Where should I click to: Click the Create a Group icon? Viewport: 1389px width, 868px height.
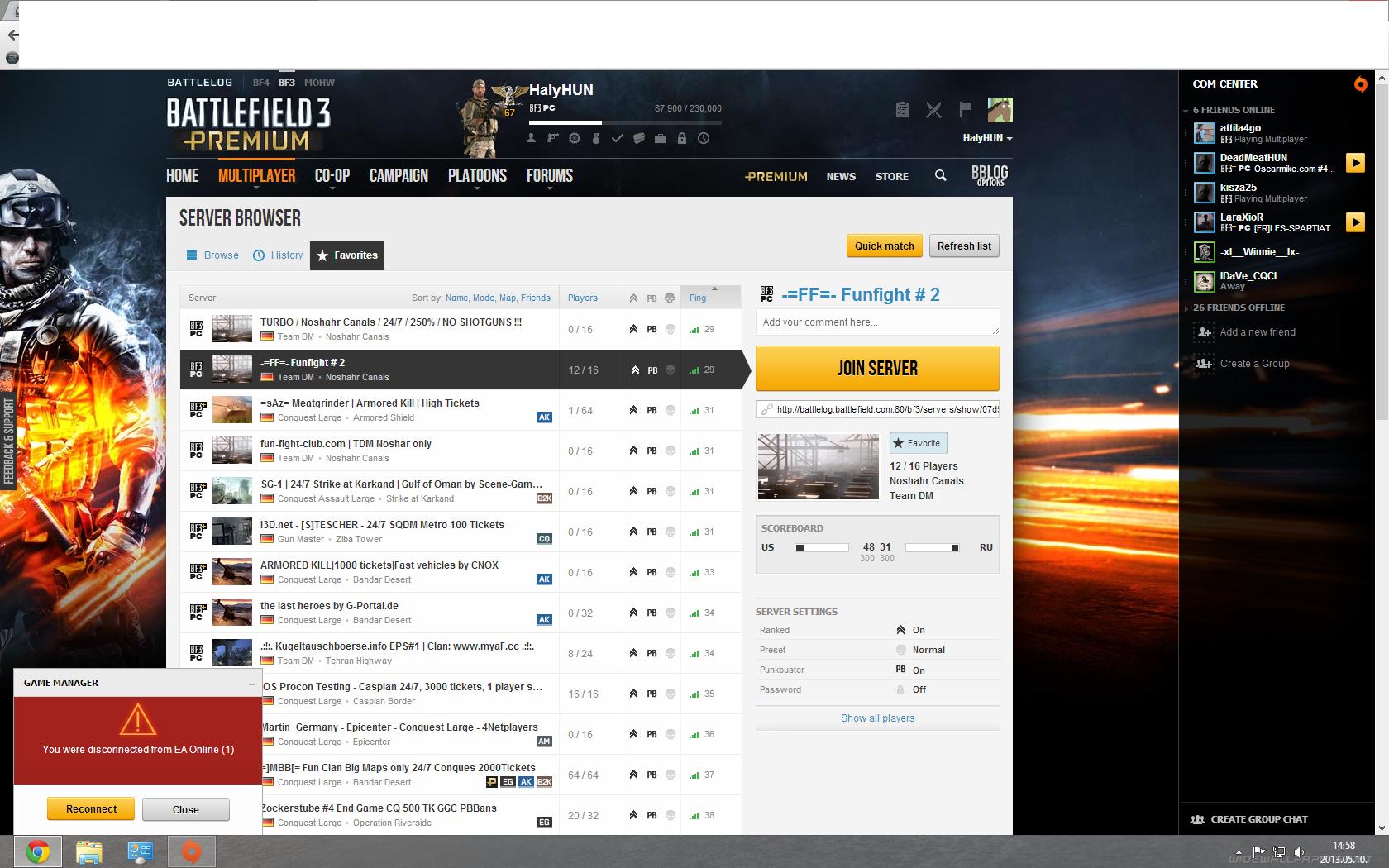[x=1202, y=364]
